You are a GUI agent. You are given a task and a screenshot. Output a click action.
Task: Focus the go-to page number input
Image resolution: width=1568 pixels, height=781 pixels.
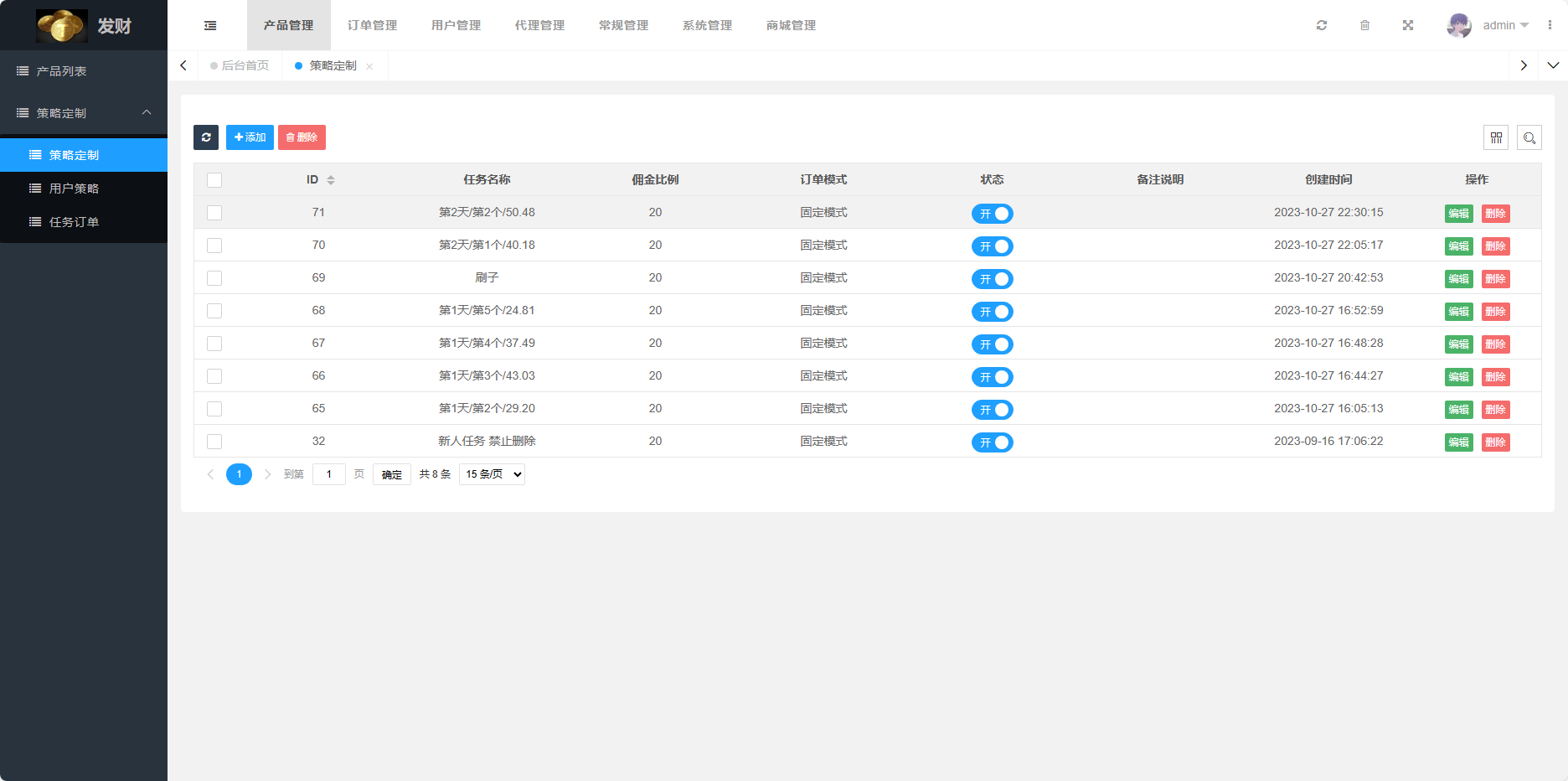tap(329, 474)
